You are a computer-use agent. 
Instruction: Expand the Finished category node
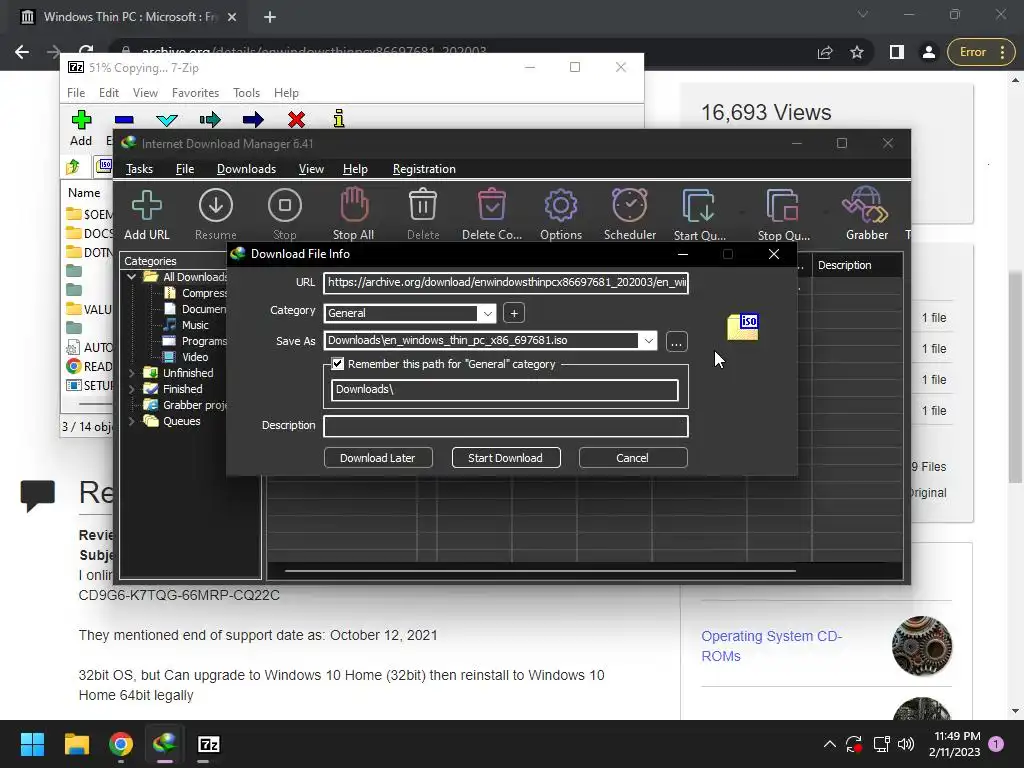[x=131, y=389]
